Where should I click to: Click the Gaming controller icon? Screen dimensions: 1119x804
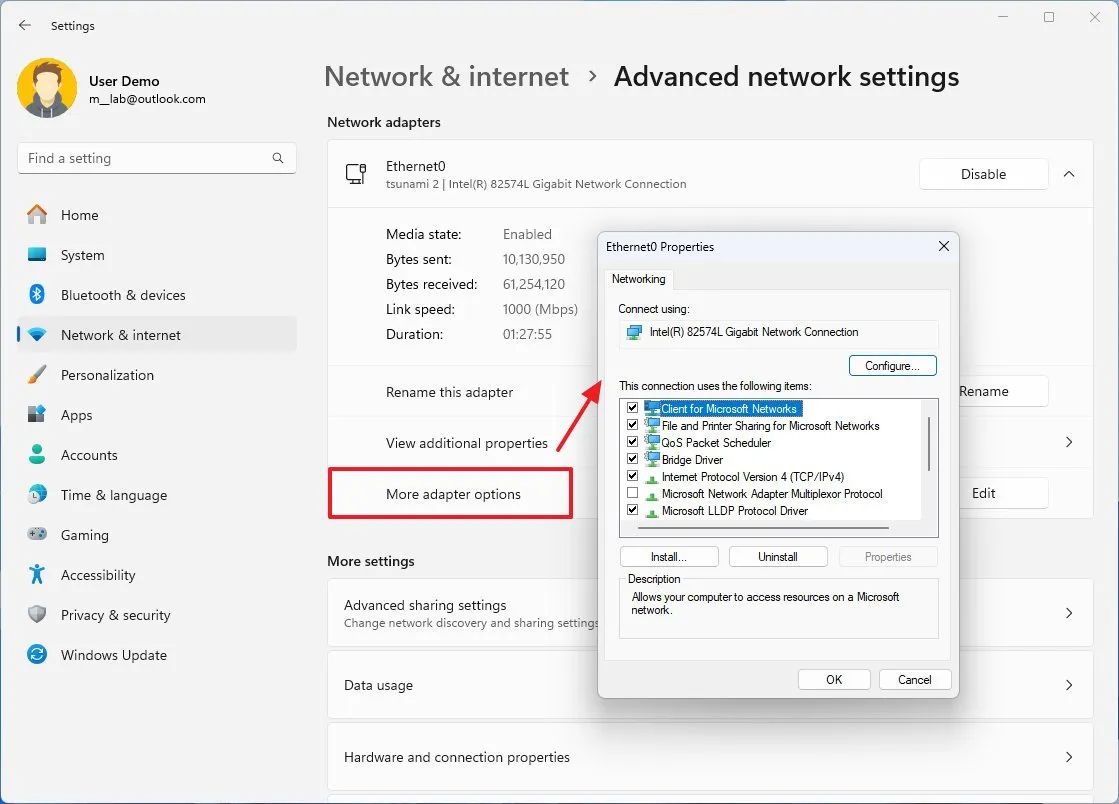point(37,534)
